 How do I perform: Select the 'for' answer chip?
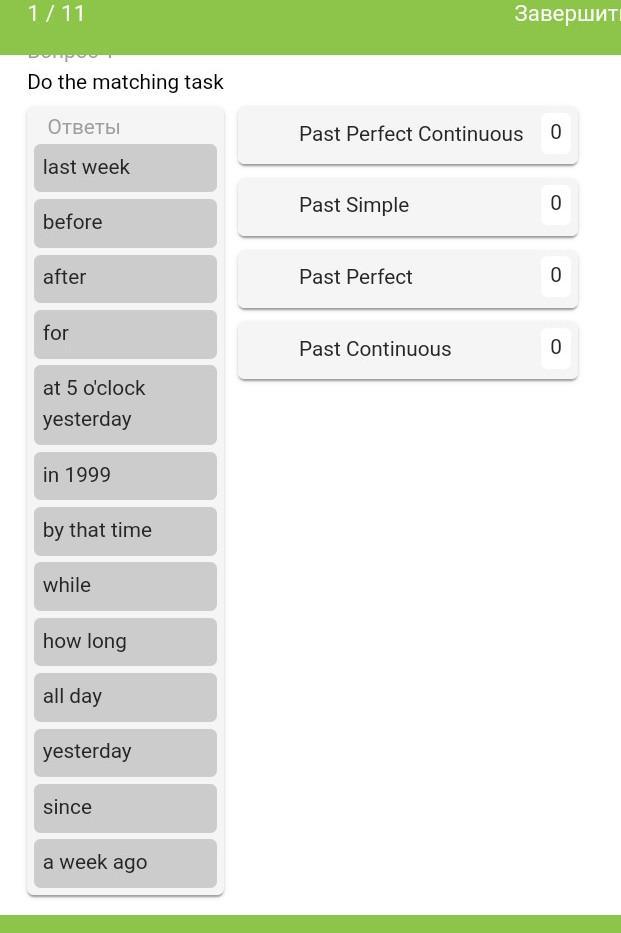point(125,333)
